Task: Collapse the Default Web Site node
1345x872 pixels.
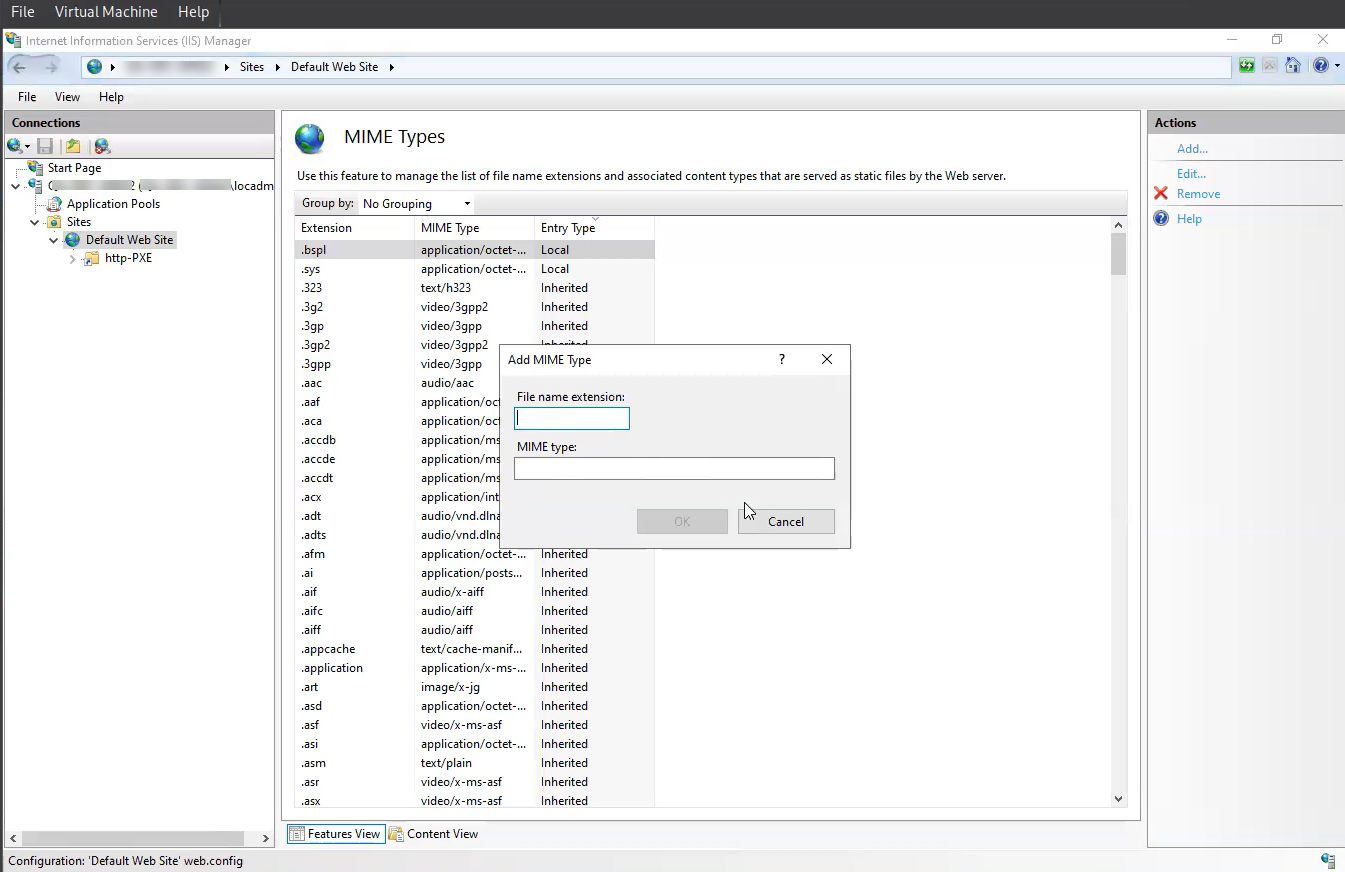Action: click(54, 241)
